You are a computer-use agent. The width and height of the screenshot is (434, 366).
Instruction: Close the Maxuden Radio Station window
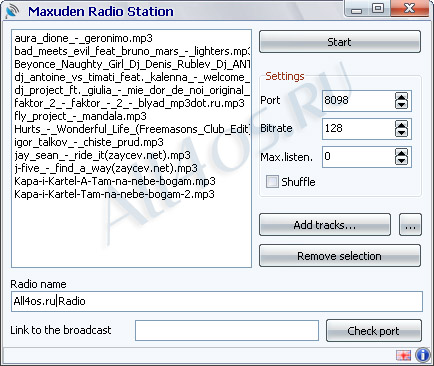[409, 8]
